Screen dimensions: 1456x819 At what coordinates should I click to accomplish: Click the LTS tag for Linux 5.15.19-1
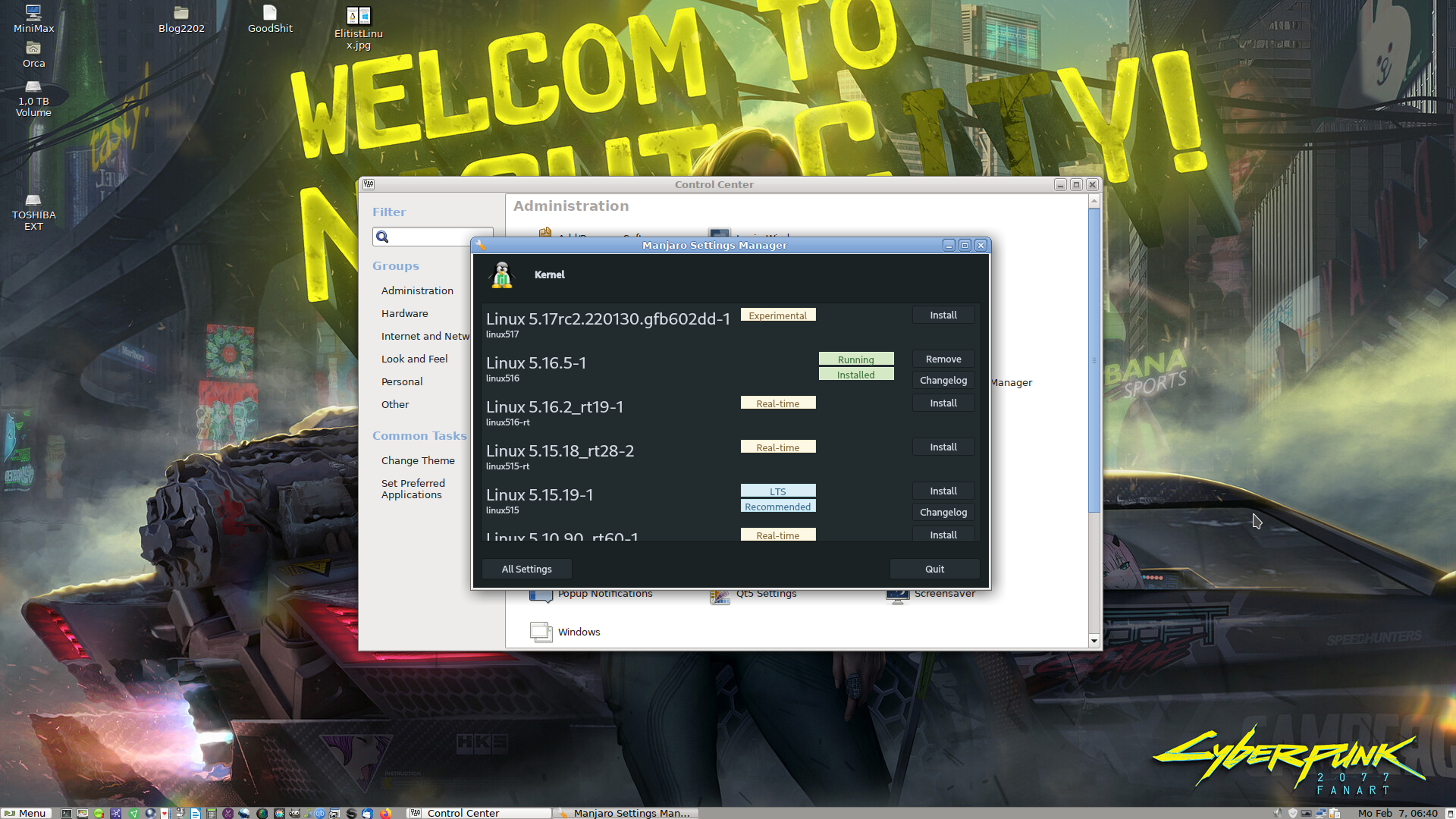pyautogui.click(x=778, y=491)
